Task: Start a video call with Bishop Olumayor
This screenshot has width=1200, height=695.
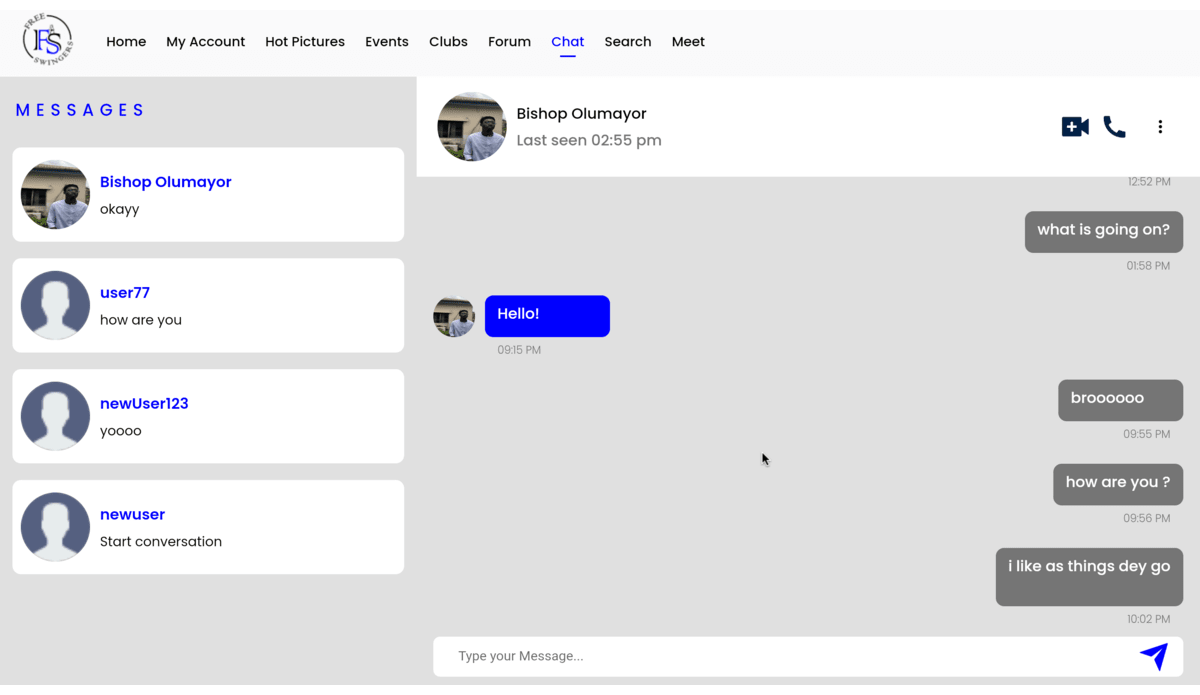Action: (1075, 127)
